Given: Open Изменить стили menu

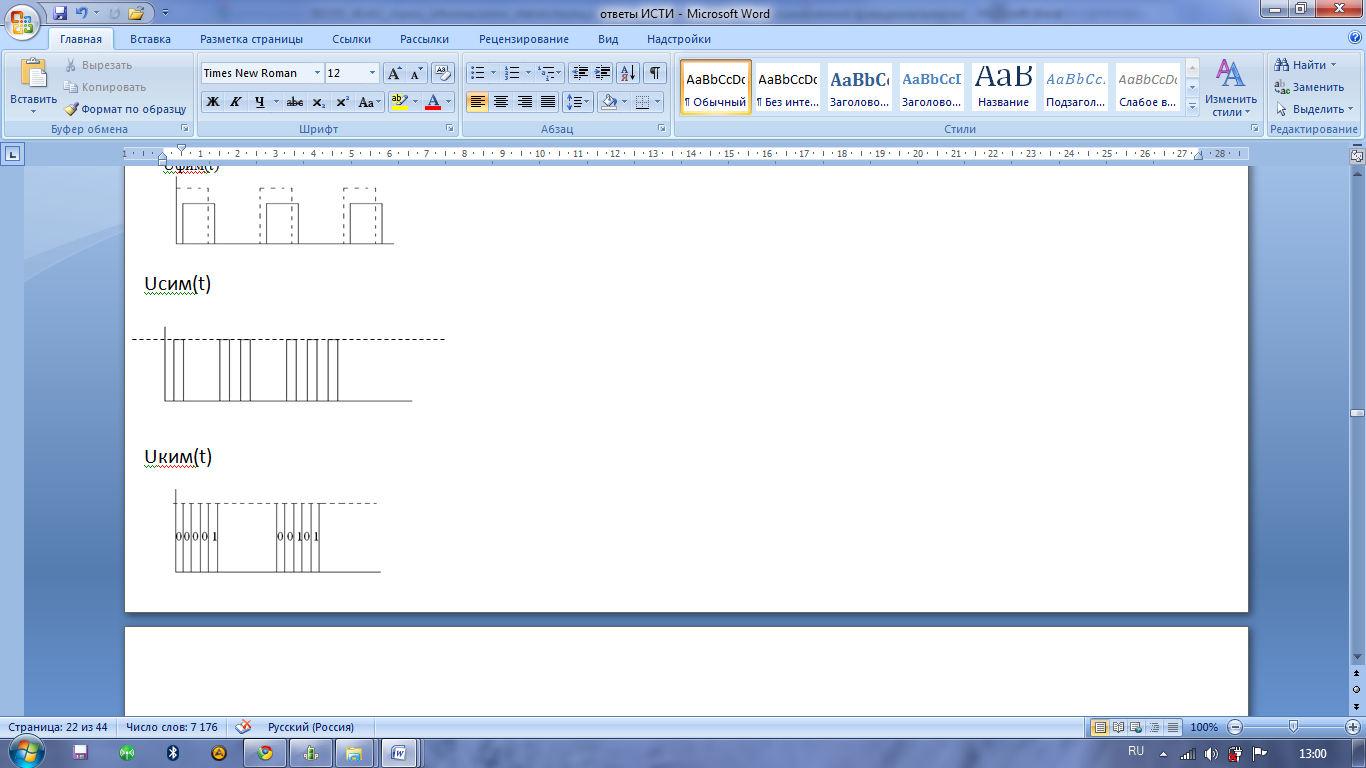Looking at the screenshot, I should 1231,87.
